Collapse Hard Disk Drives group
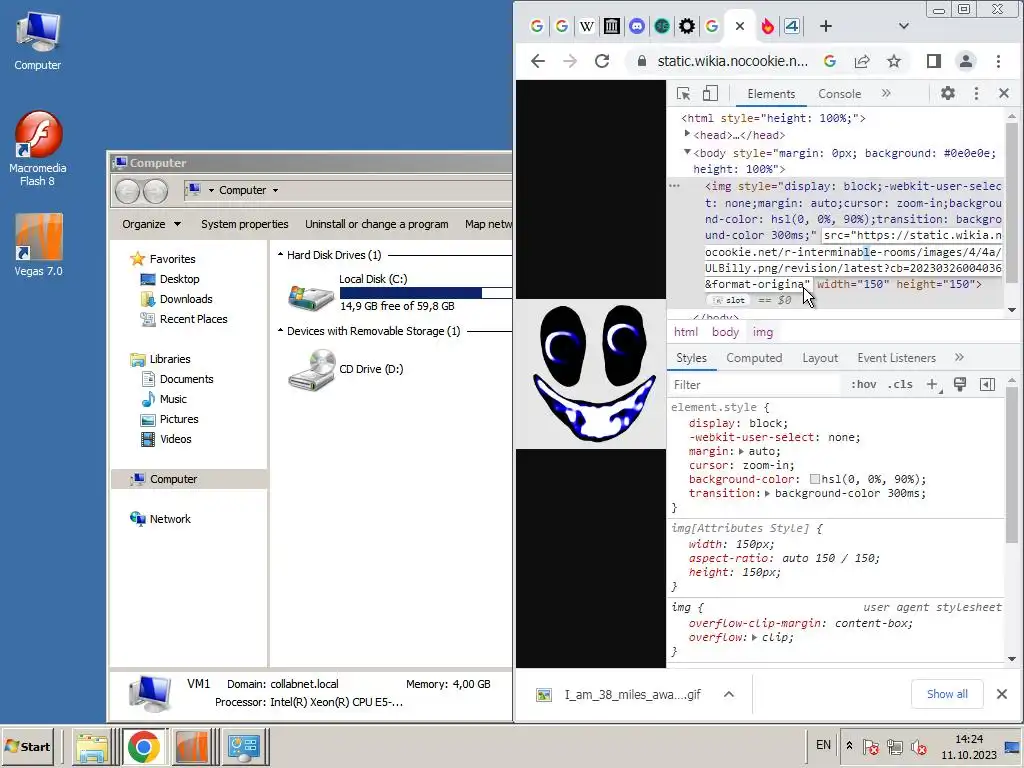 [x=280, y=254]
